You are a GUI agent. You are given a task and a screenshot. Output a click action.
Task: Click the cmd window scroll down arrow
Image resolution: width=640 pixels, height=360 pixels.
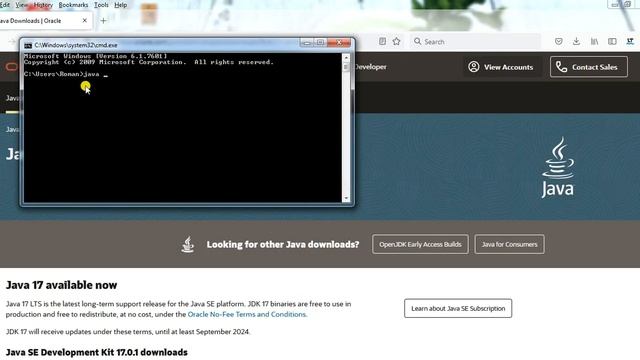point(346,198)
